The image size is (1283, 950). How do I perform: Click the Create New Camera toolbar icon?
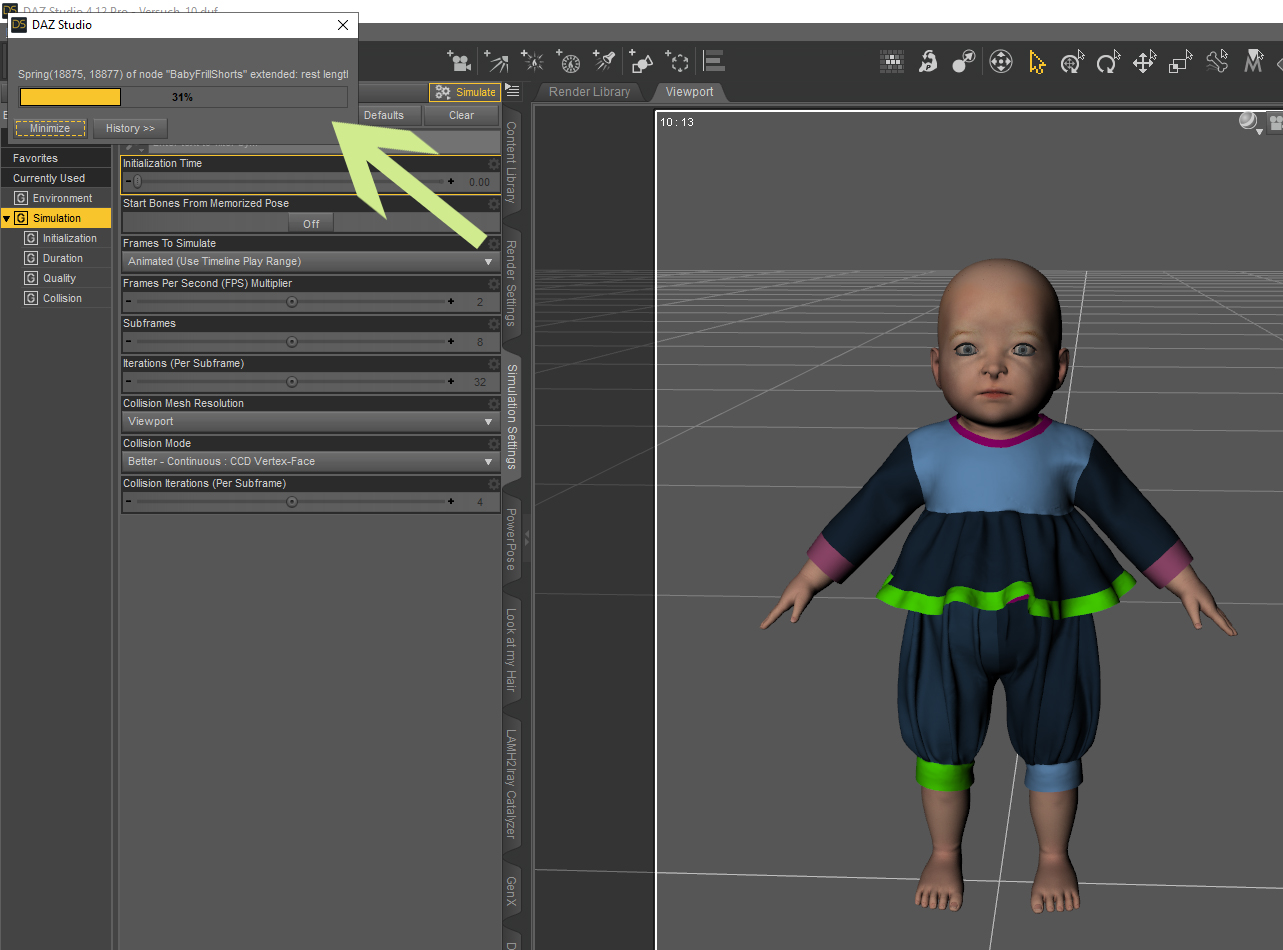point(459,62)
